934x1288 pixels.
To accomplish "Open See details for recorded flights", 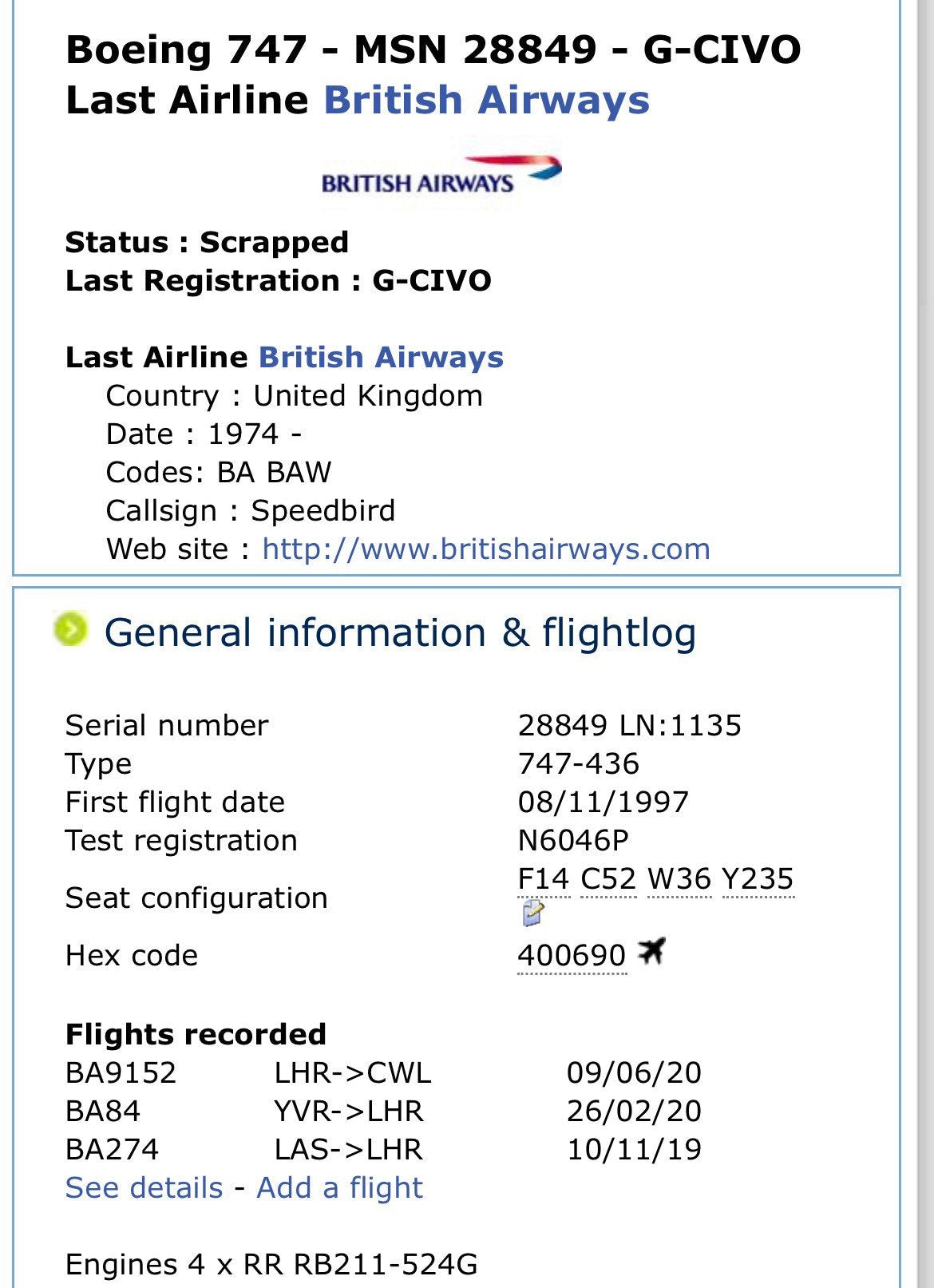I will click(x=144, y=1188).
